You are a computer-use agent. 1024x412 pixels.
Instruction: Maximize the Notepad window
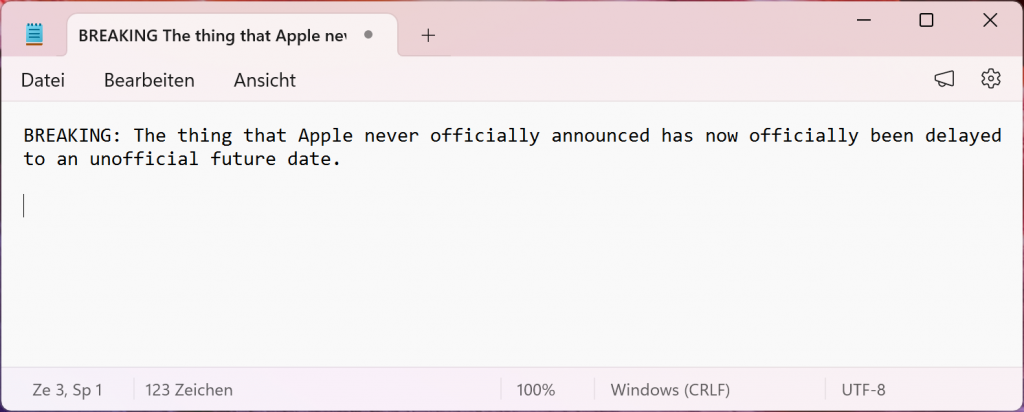(926, 20)
